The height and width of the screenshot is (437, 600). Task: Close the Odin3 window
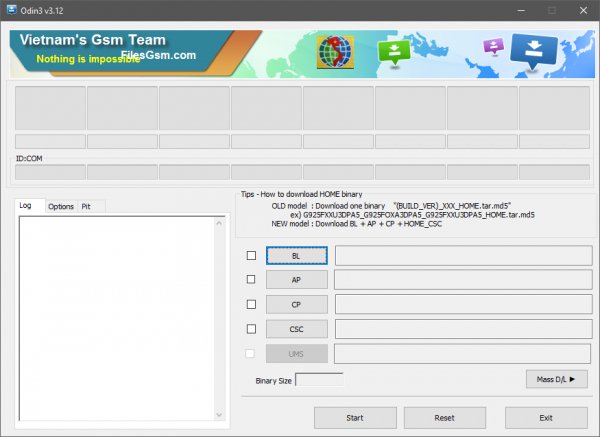[583, 10]
